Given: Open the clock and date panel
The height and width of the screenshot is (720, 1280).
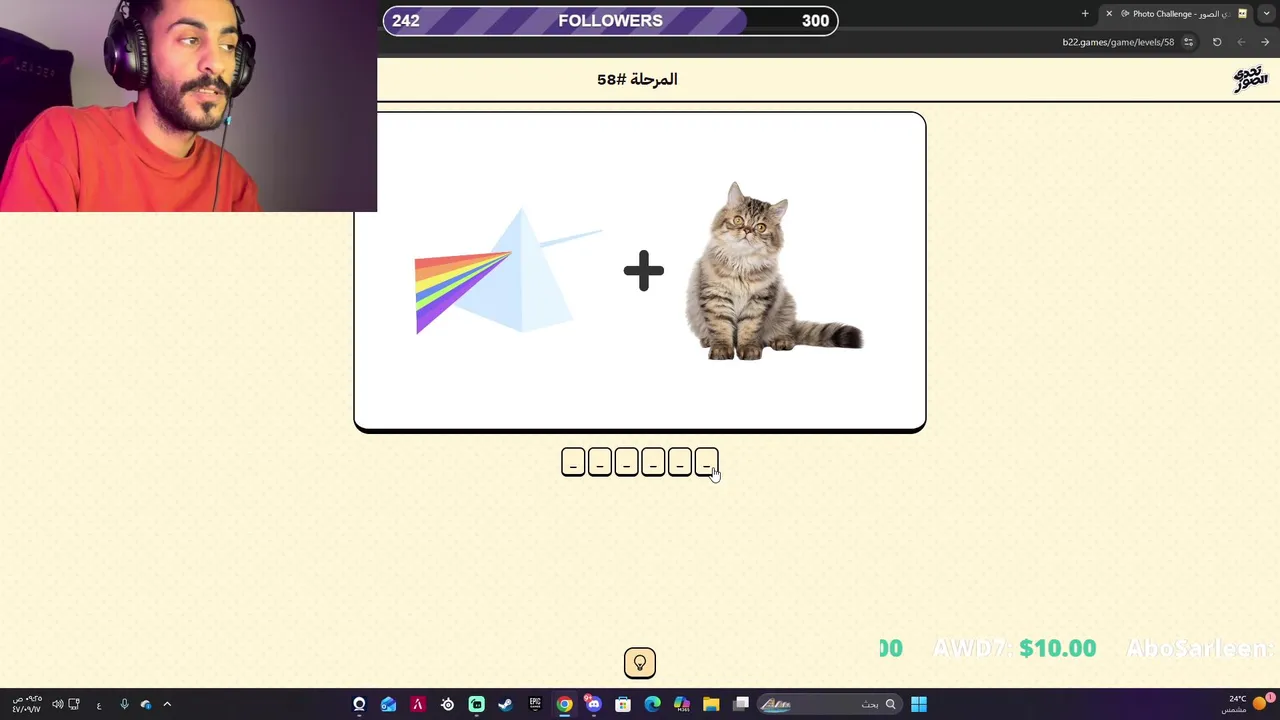Looking at the screenshot, I should click(27, 704).
